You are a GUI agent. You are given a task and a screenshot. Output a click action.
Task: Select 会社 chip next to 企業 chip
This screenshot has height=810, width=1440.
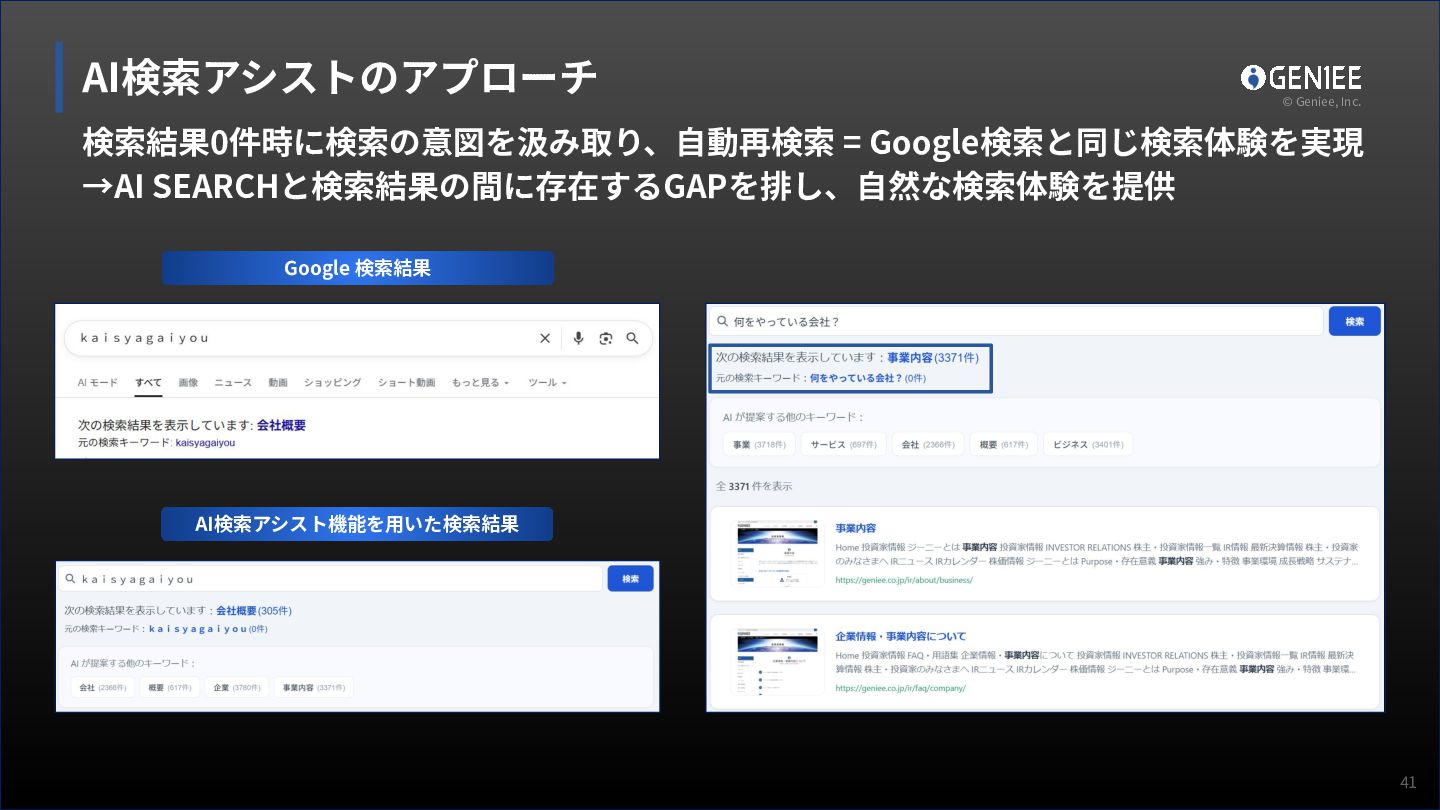[x=102, y=688]
